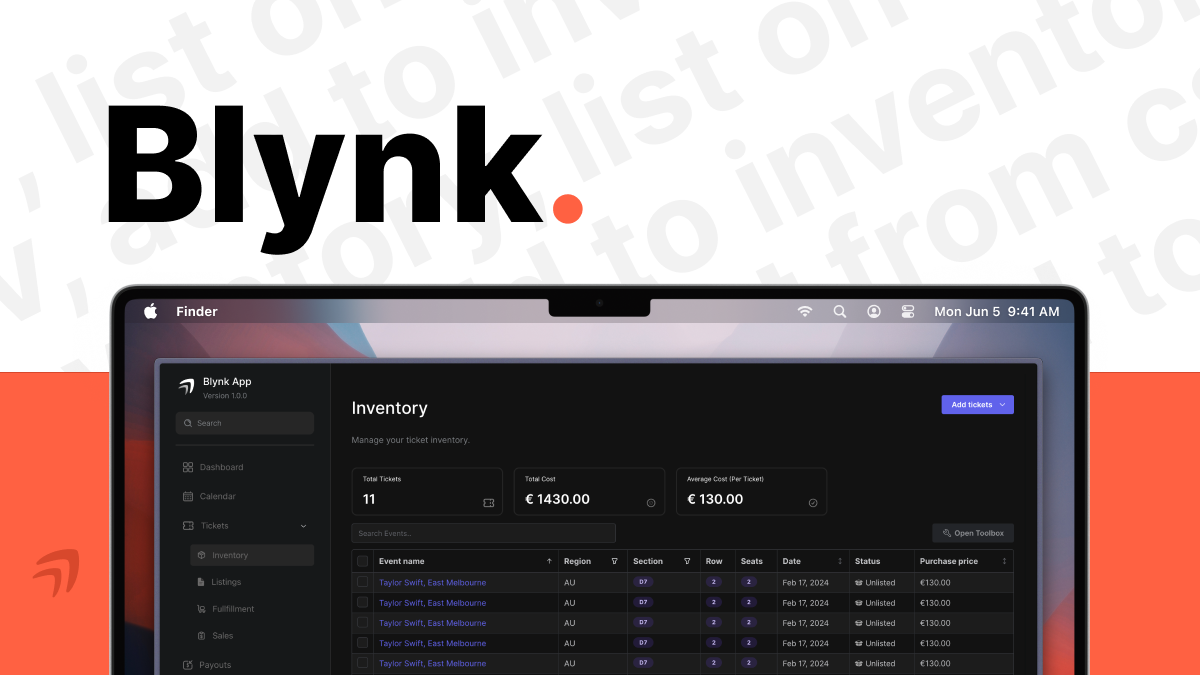Click the Tickets icon in sidebar
Screen dimensions: 1200x675
(188, 525)
